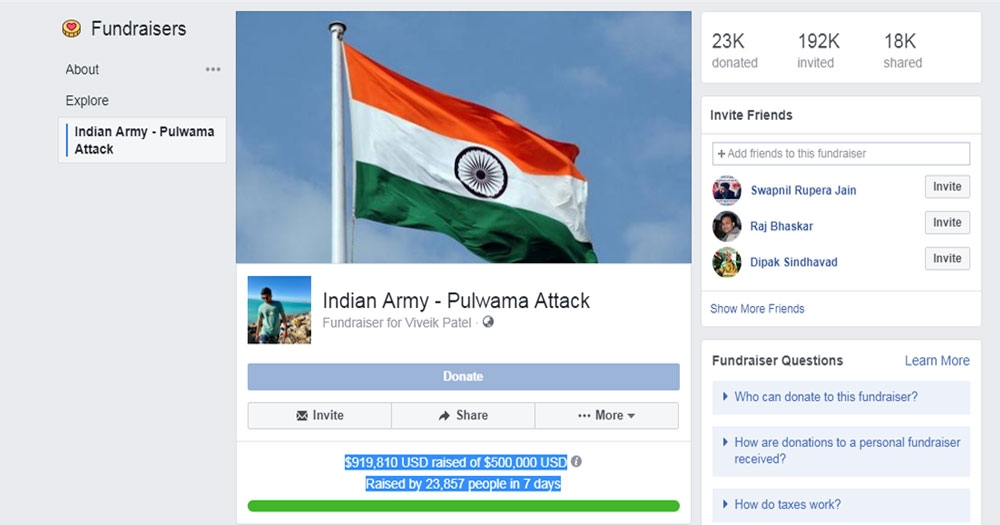
Task: Expand the 'How do taxes work?' question
Action: pos(841,505)
